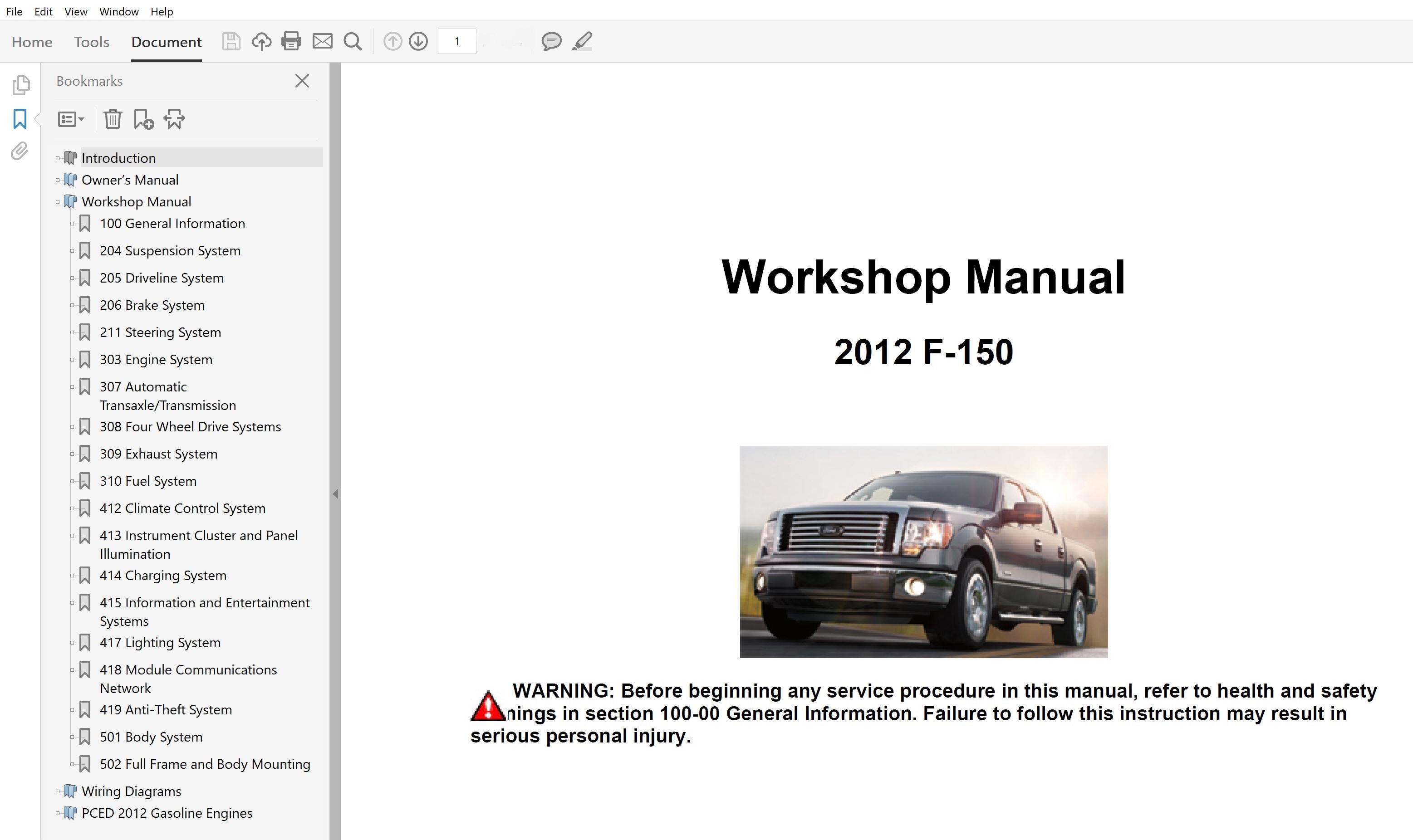The height and width of the screenshot is (840, 1413).
Task: Click the add new bookmark icon
Action: coord(143,119)
